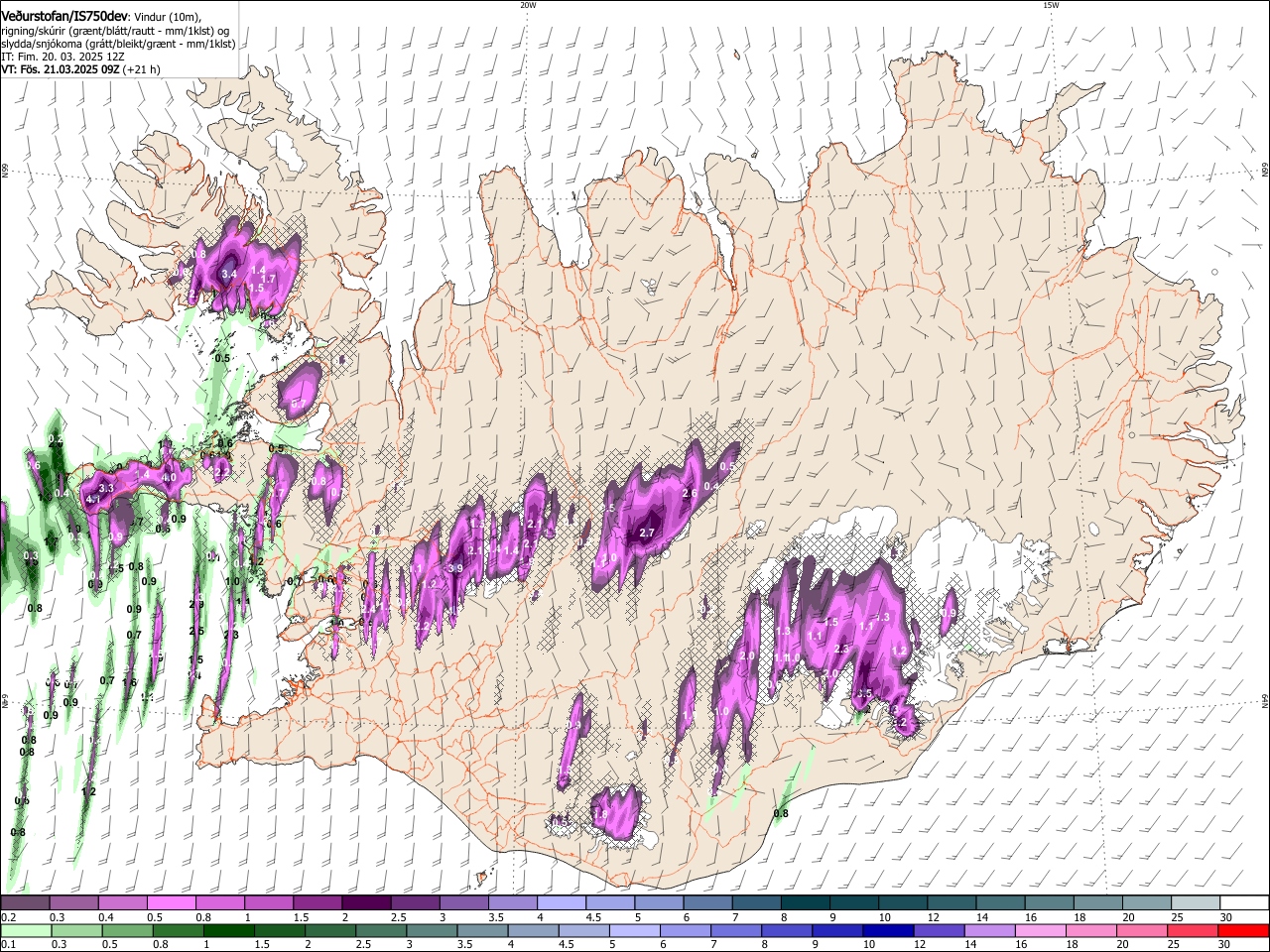Choose the upper legend swatch starting at 16
The width and height of the screenshot is (1270, 952).
pyautogui.click(x=1049, y=902)
